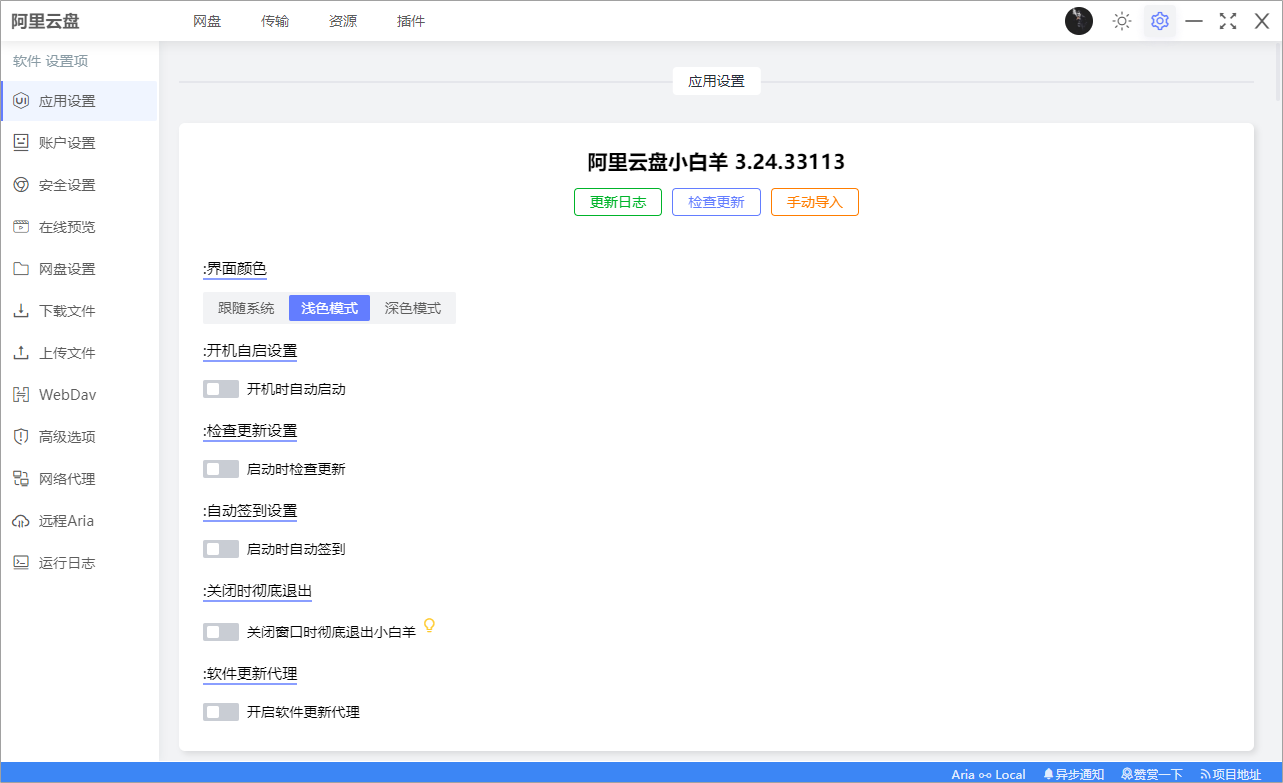Select 深色模式 color mode
1283x783 pixels.
pyautogui.click(x=413, y=308)
